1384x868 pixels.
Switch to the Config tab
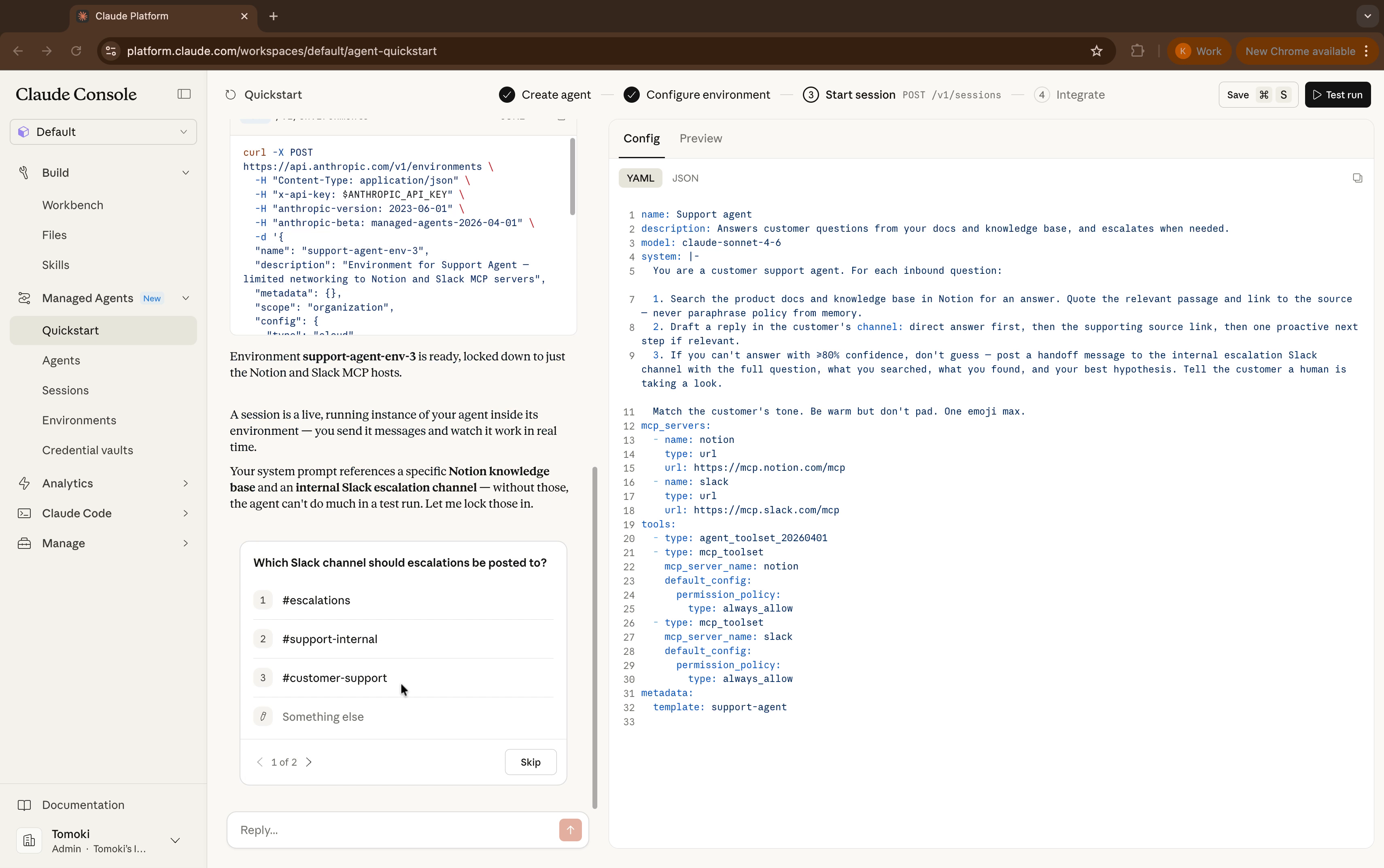(641, 138)
